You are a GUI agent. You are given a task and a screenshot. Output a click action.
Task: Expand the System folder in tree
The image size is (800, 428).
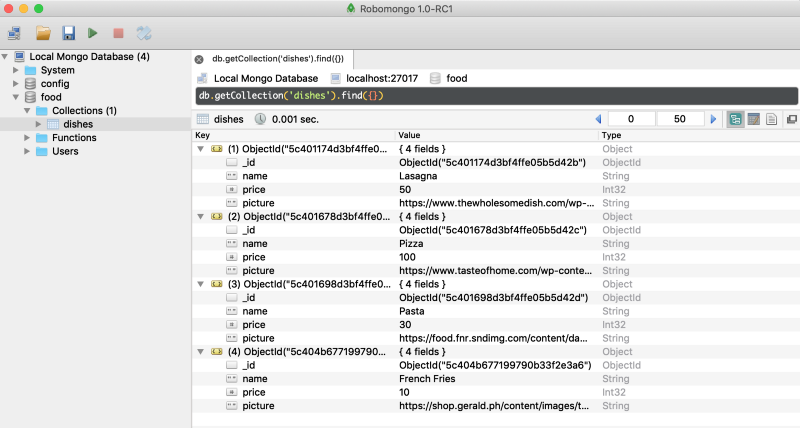tap(15, 70)
